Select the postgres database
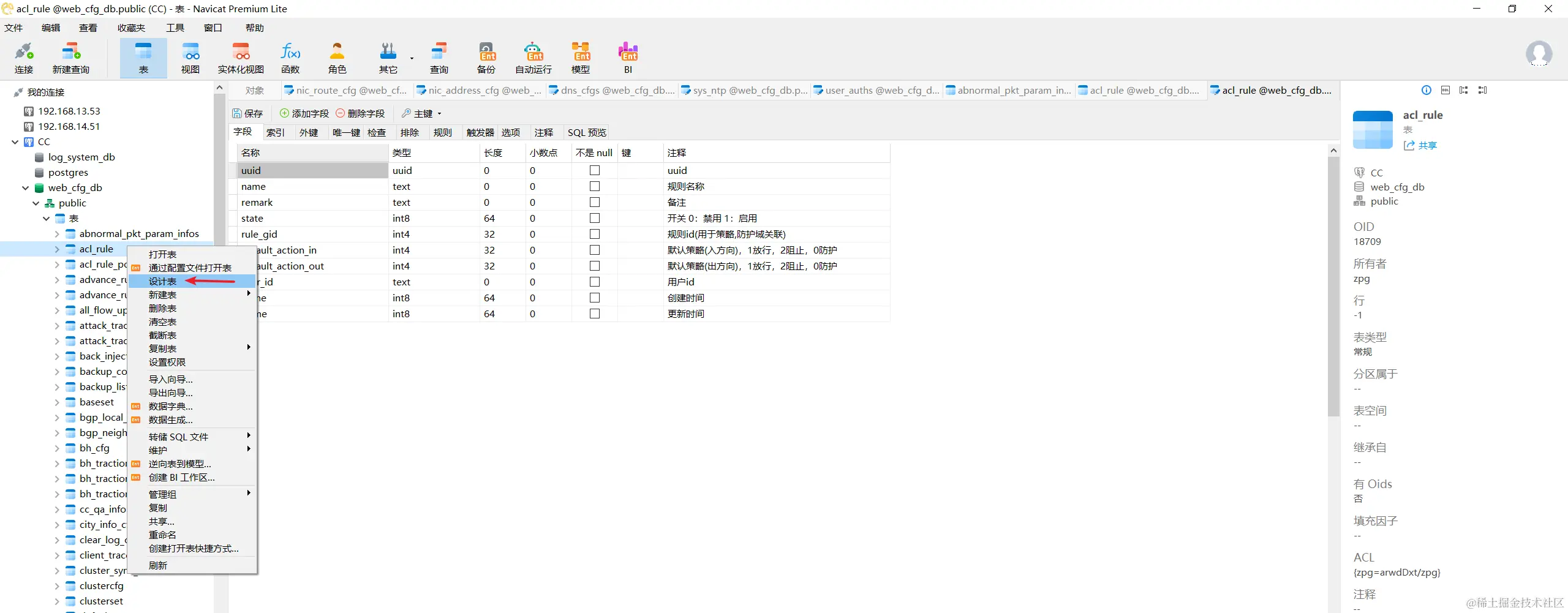 pyautogui.click(x=68, y=172)
